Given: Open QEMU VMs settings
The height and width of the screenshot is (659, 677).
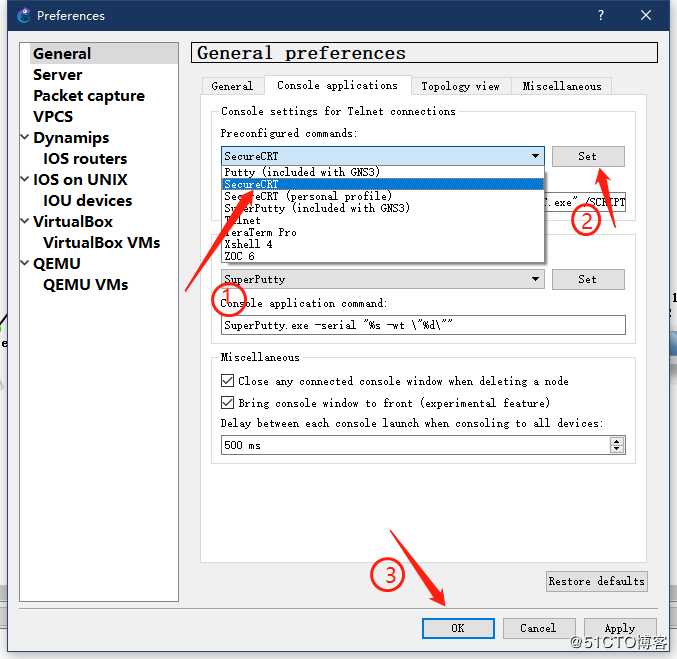Looking at the screenshot, I should (85, 285).
